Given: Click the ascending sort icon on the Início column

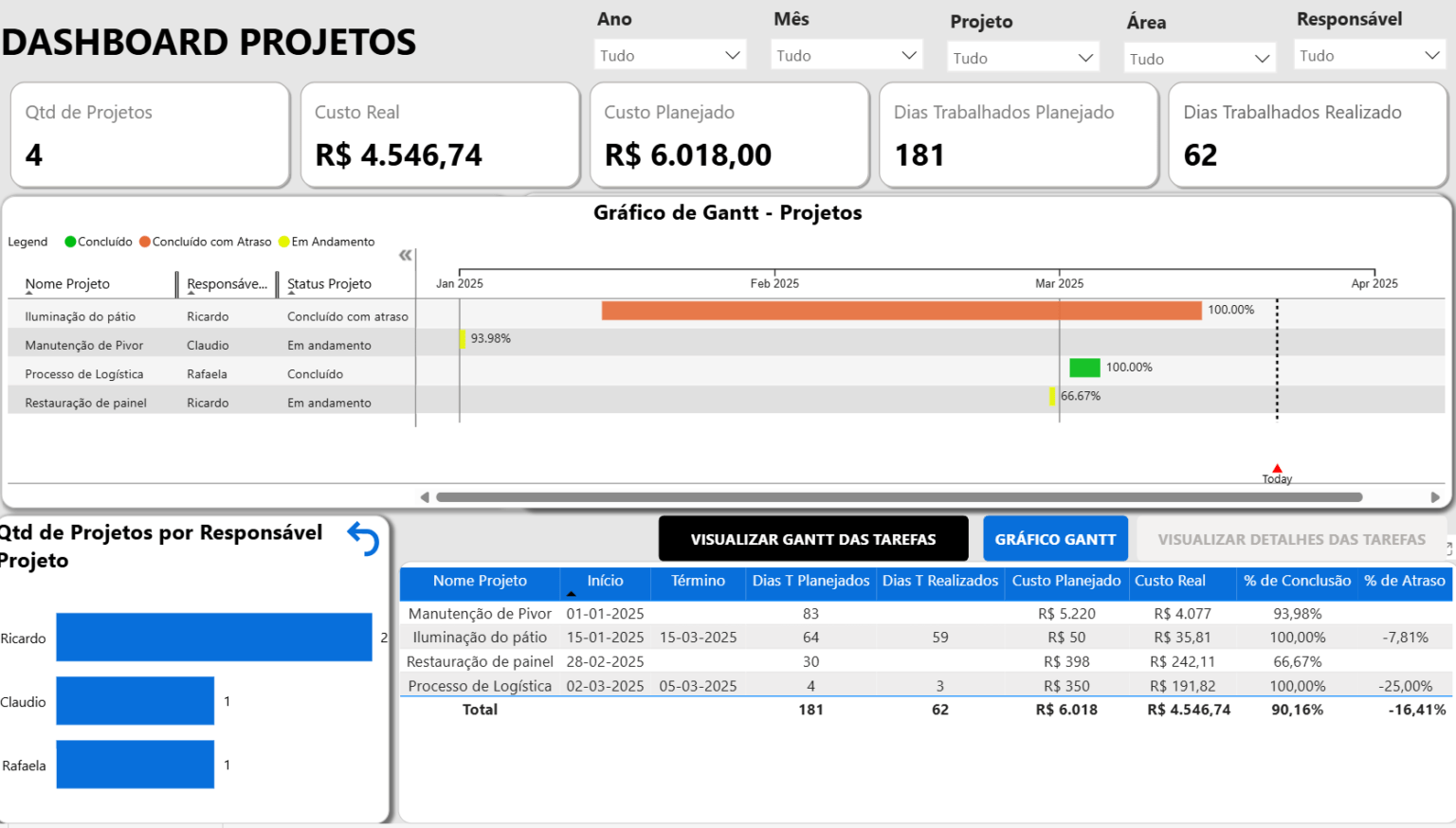Looking at the screenshot, I should [x=571, y=592].
